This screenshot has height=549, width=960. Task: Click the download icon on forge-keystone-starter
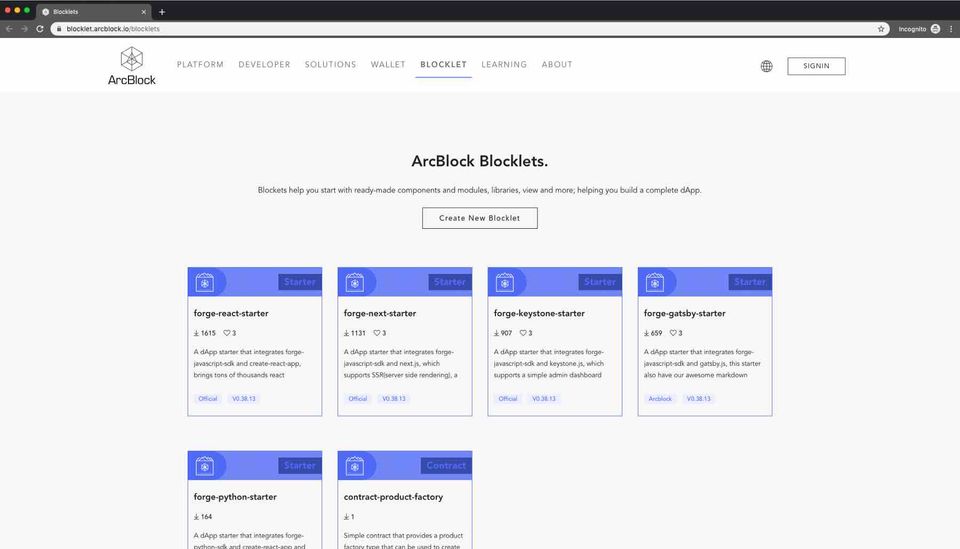(497, 333)
